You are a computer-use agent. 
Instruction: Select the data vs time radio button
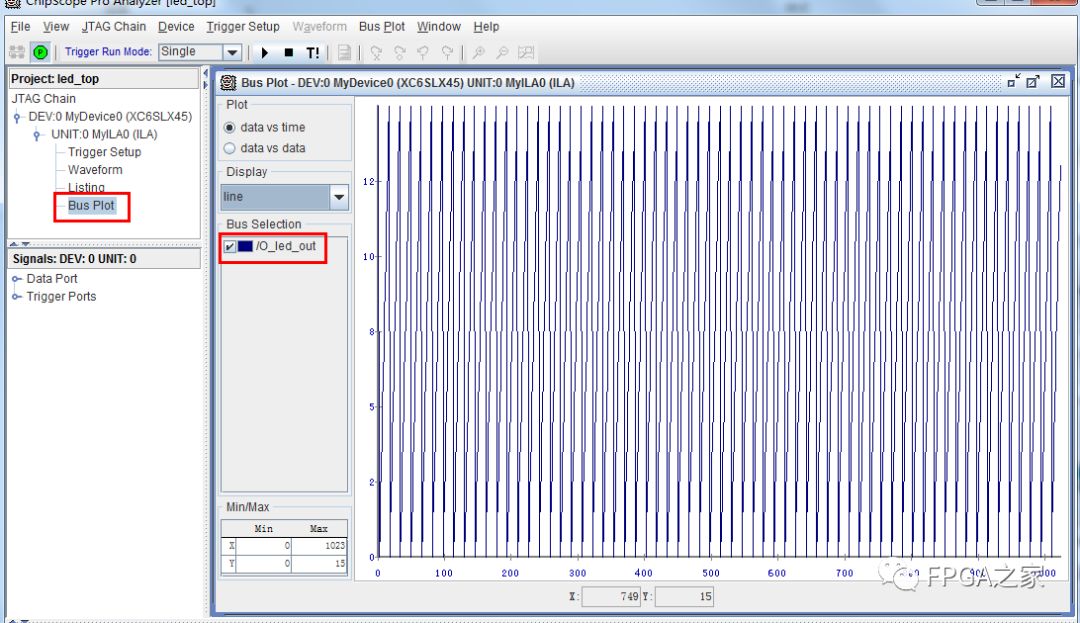(229, 127)
